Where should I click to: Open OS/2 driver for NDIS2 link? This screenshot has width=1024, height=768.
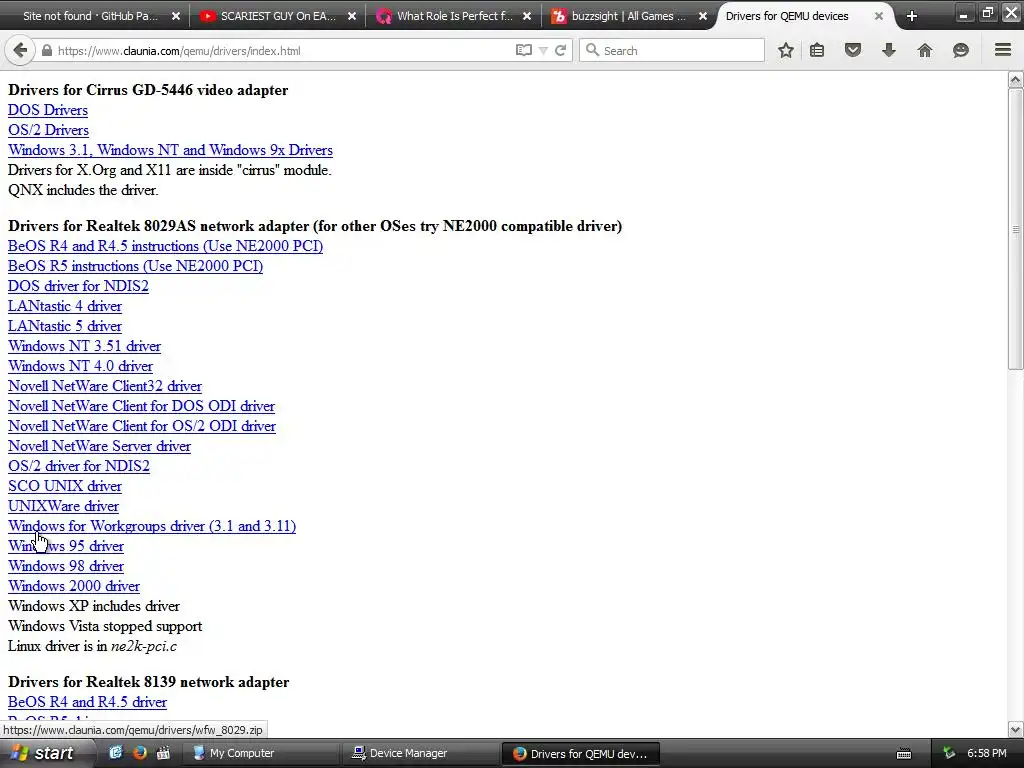tap(78, 466)
